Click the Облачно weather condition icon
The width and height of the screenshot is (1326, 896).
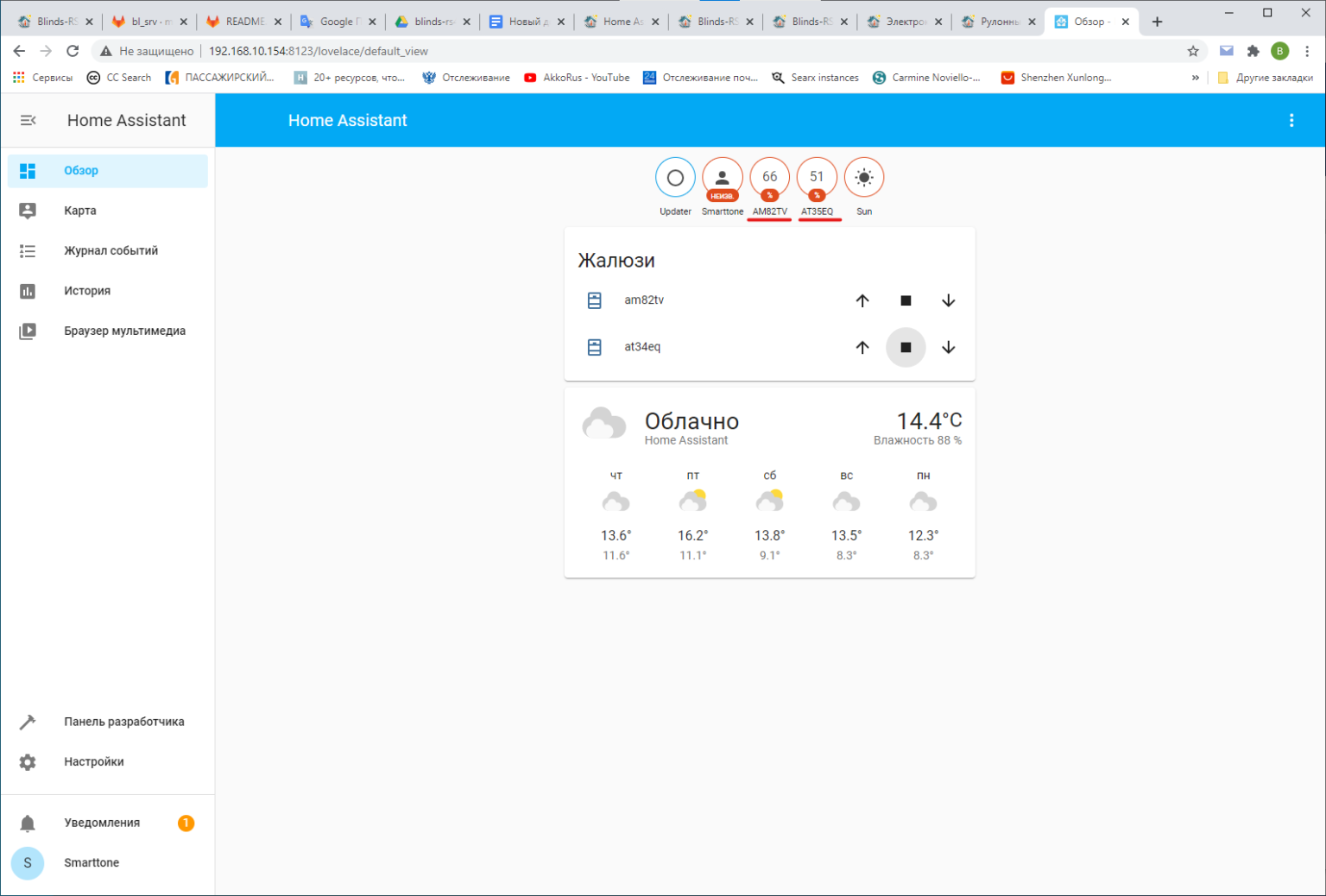(x=603, y=424)
